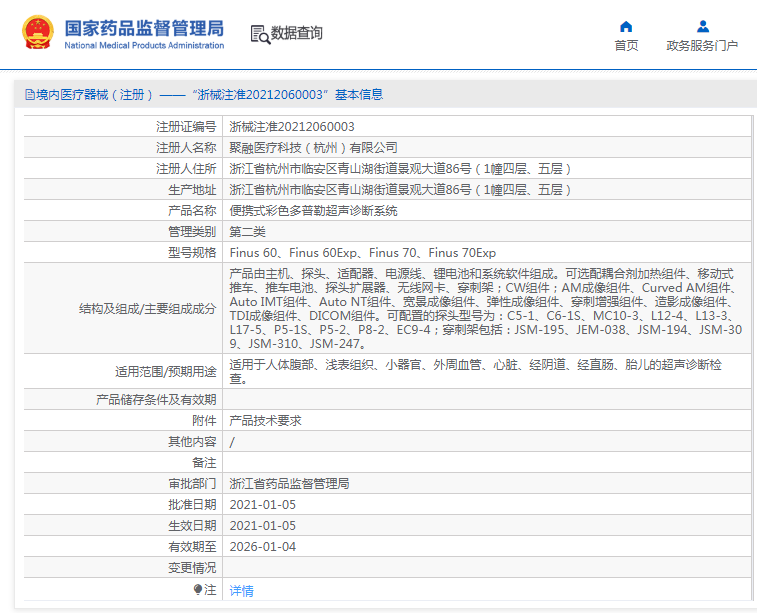Viewport: 757px width, 613px height.
Task: Click product name 便携式彩色多普勒超声诊断系统
Action: coord(313,211)
